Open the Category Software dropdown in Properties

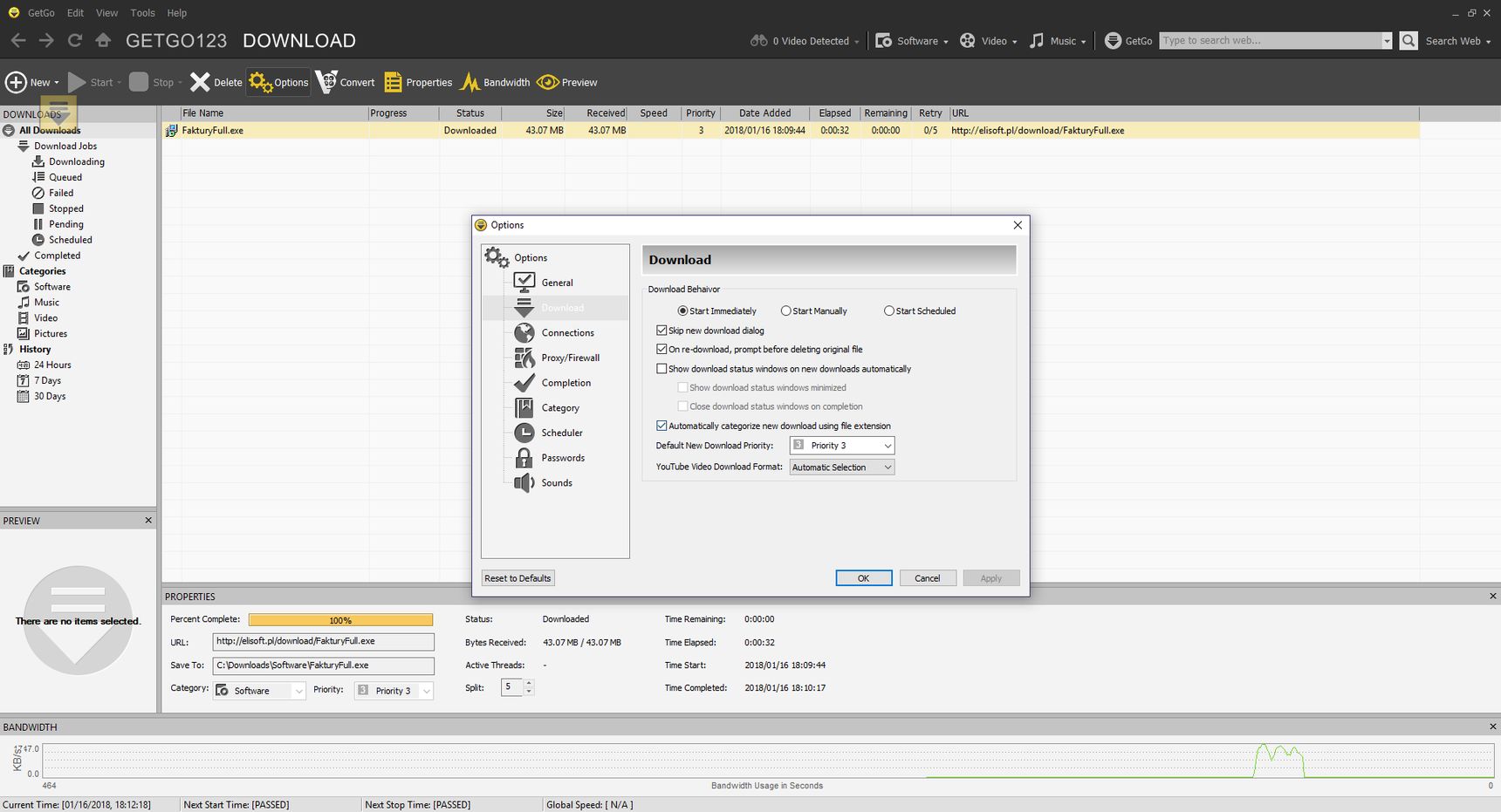259,690
